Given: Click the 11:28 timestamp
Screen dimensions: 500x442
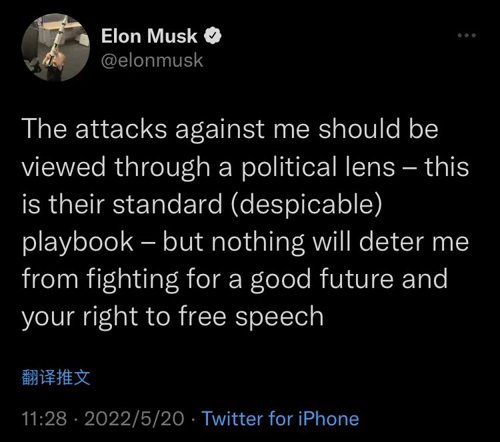Looking at the screenshot, I should [44, 419].
